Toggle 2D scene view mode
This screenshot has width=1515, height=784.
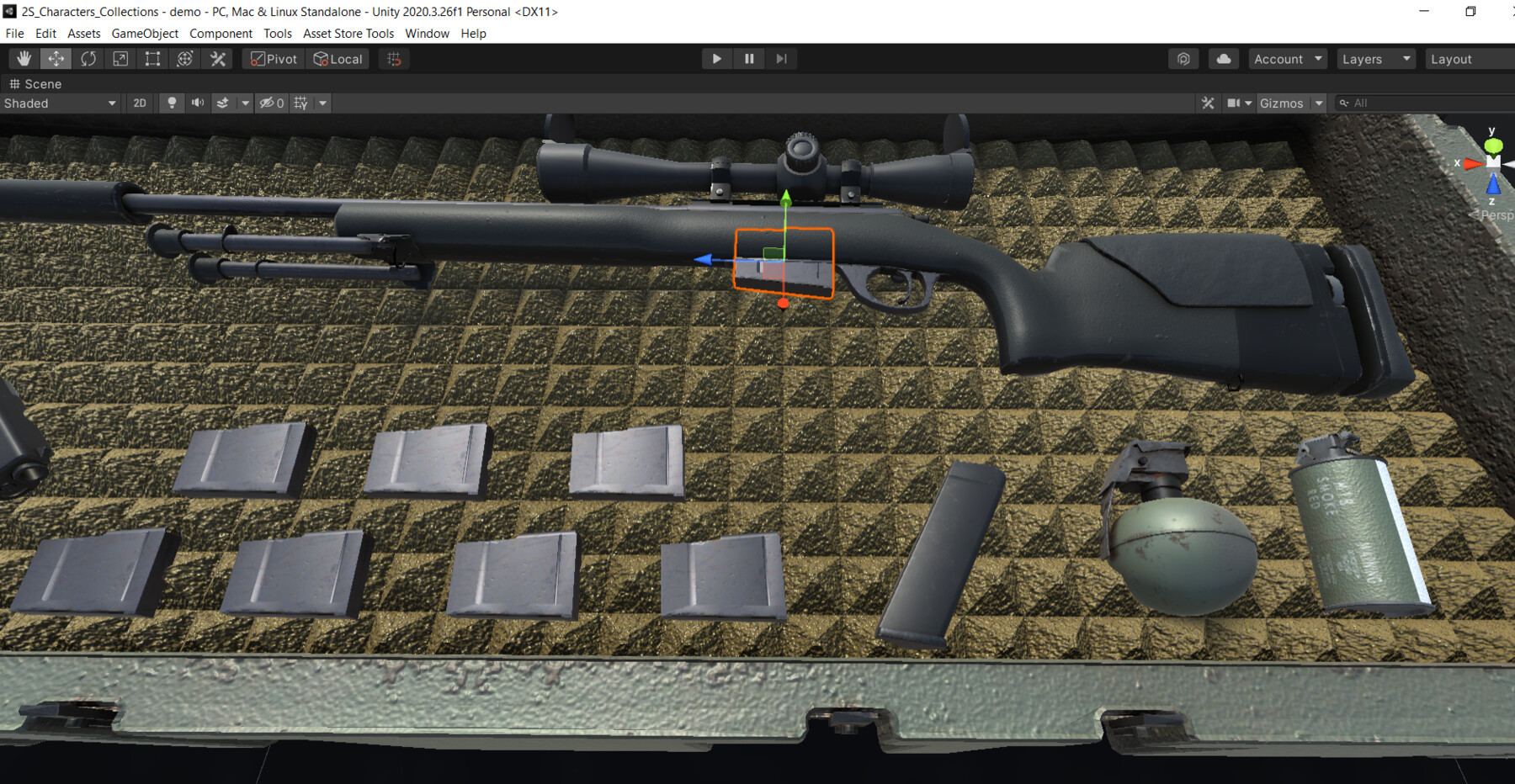point(140,103)
